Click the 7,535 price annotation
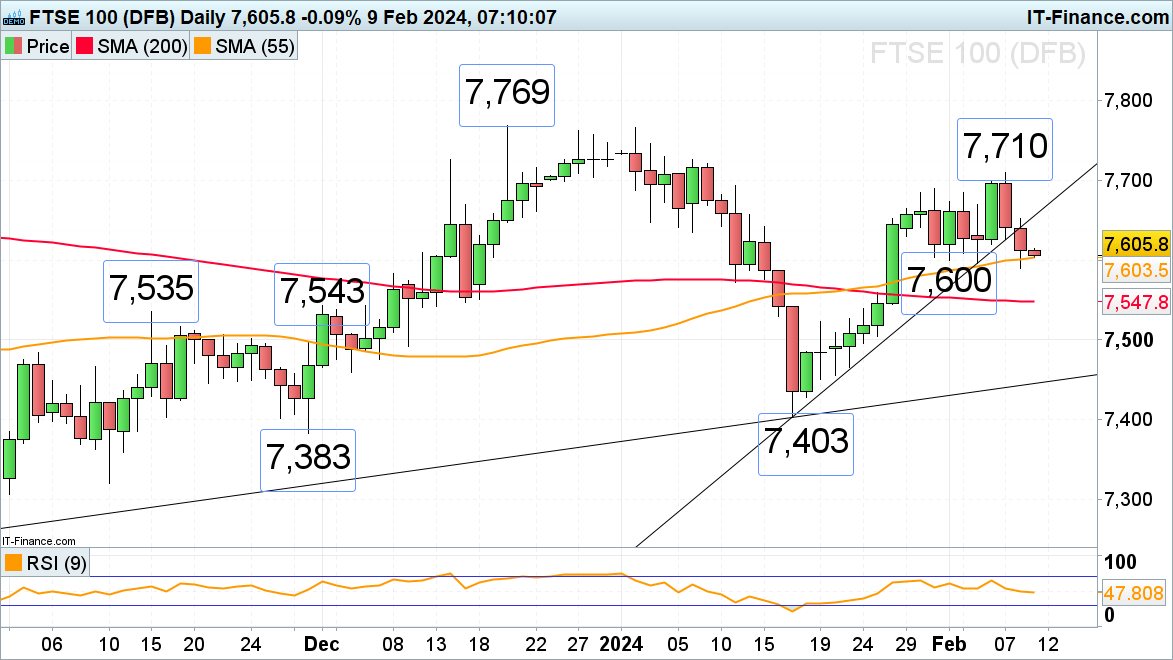1173x660 pixels. (151, 291)
